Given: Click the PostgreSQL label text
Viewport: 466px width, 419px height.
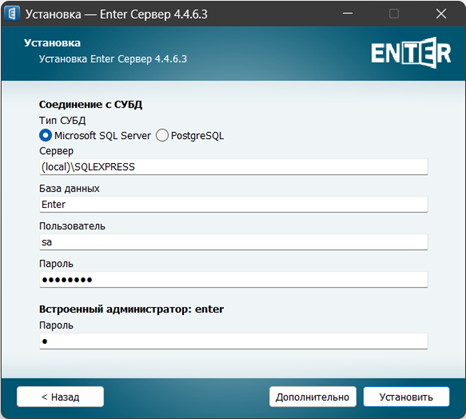Looking at the screenshot, I should 197,136.
